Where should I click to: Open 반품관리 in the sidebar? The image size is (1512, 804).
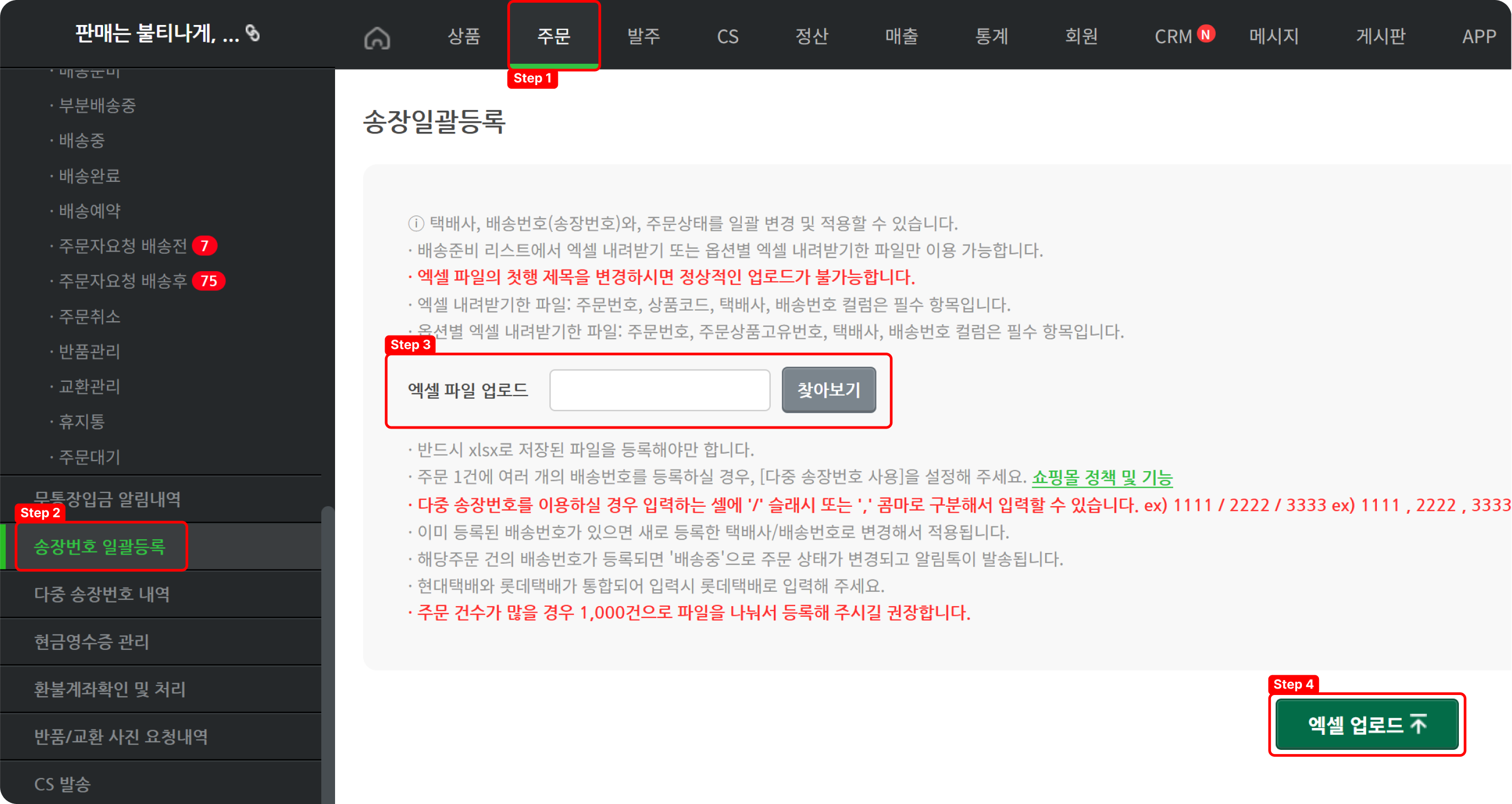[89, 351]
